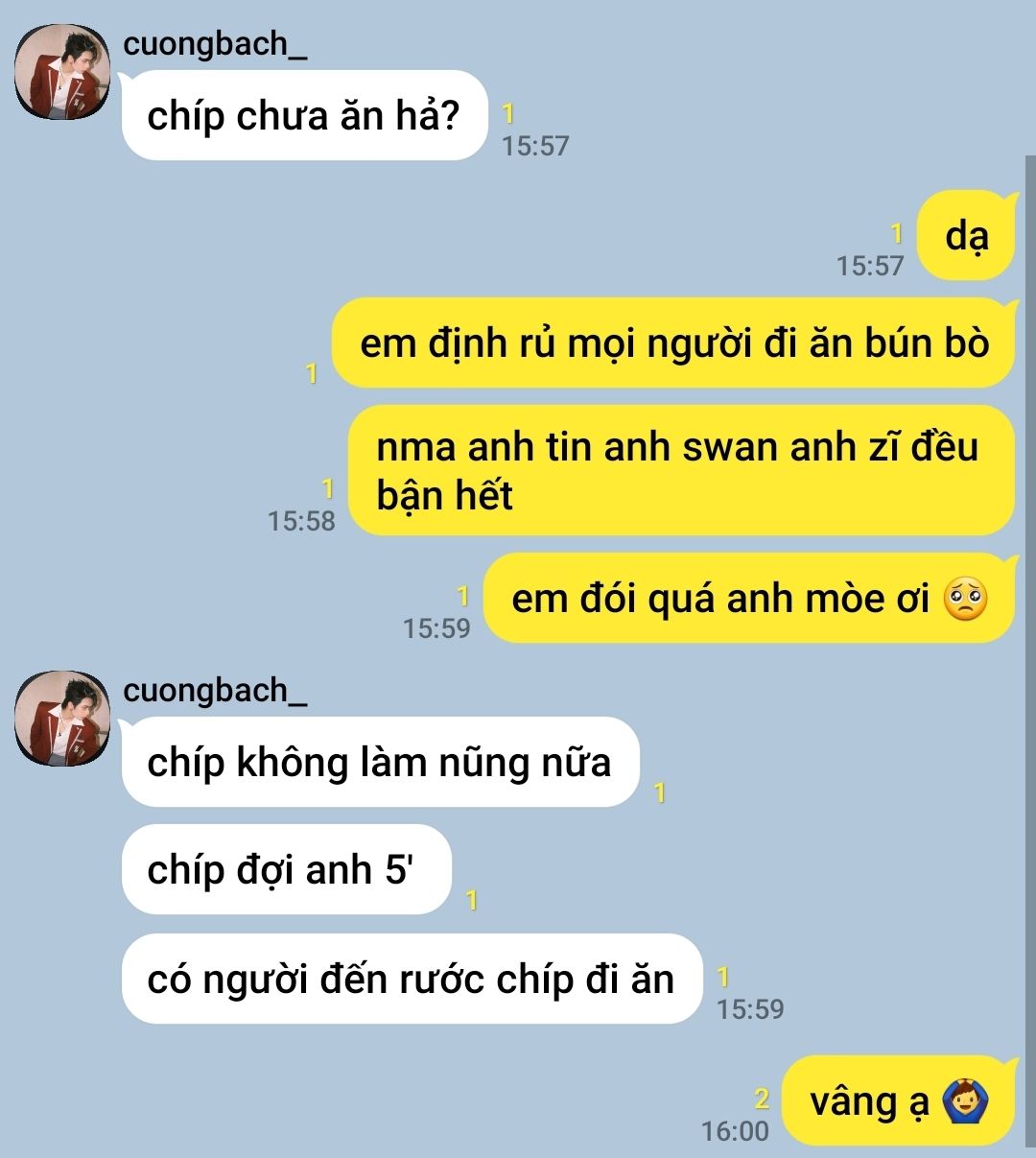The width and height of the screenshot is (1036, 1158).
Task: Tap read count 2 beside "vâng ạ"
Action: pos(762,1099)
